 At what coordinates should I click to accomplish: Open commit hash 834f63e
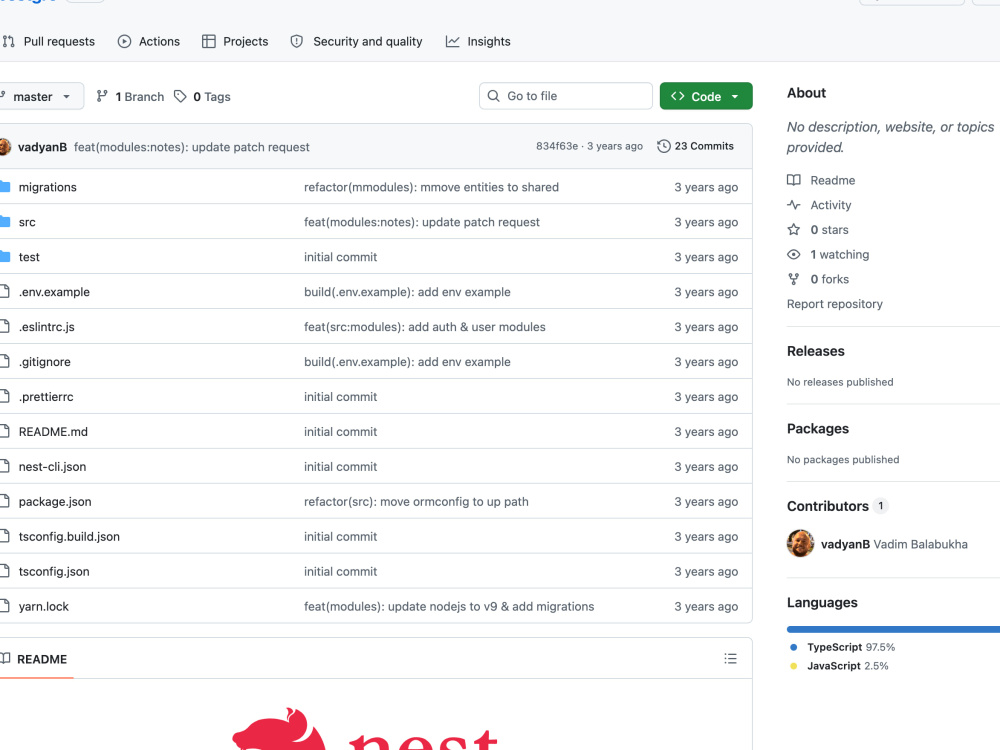pyautogui.click(x=557, y=146)
